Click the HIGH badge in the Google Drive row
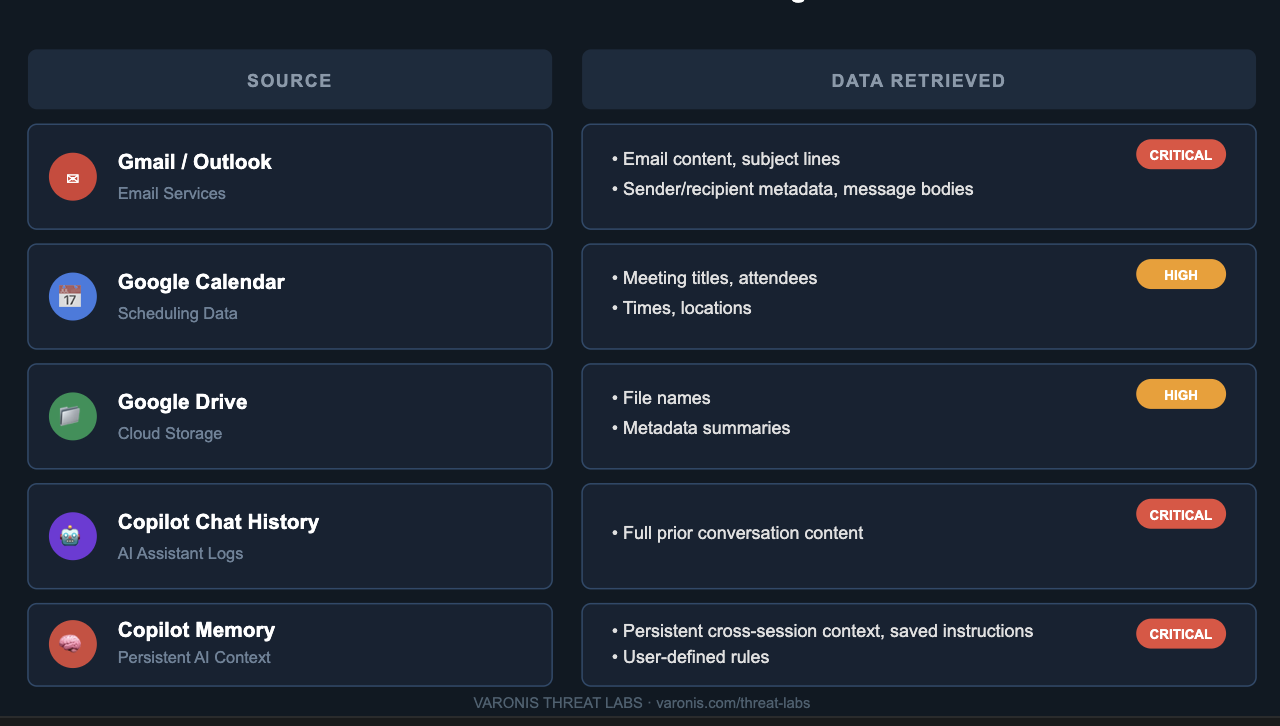 [x=1181, y=395]
